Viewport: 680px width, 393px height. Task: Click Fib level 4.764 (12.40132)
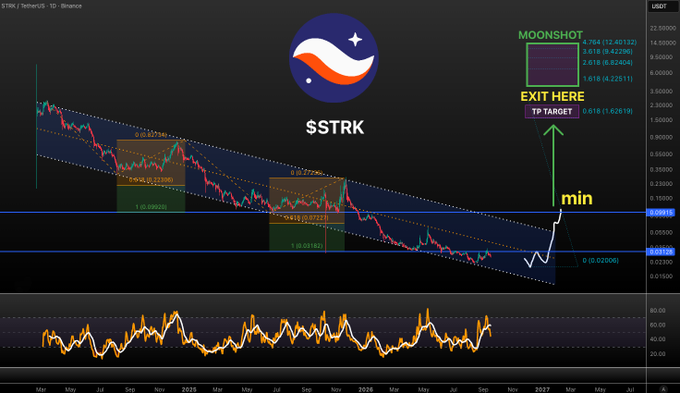(609, 42)
